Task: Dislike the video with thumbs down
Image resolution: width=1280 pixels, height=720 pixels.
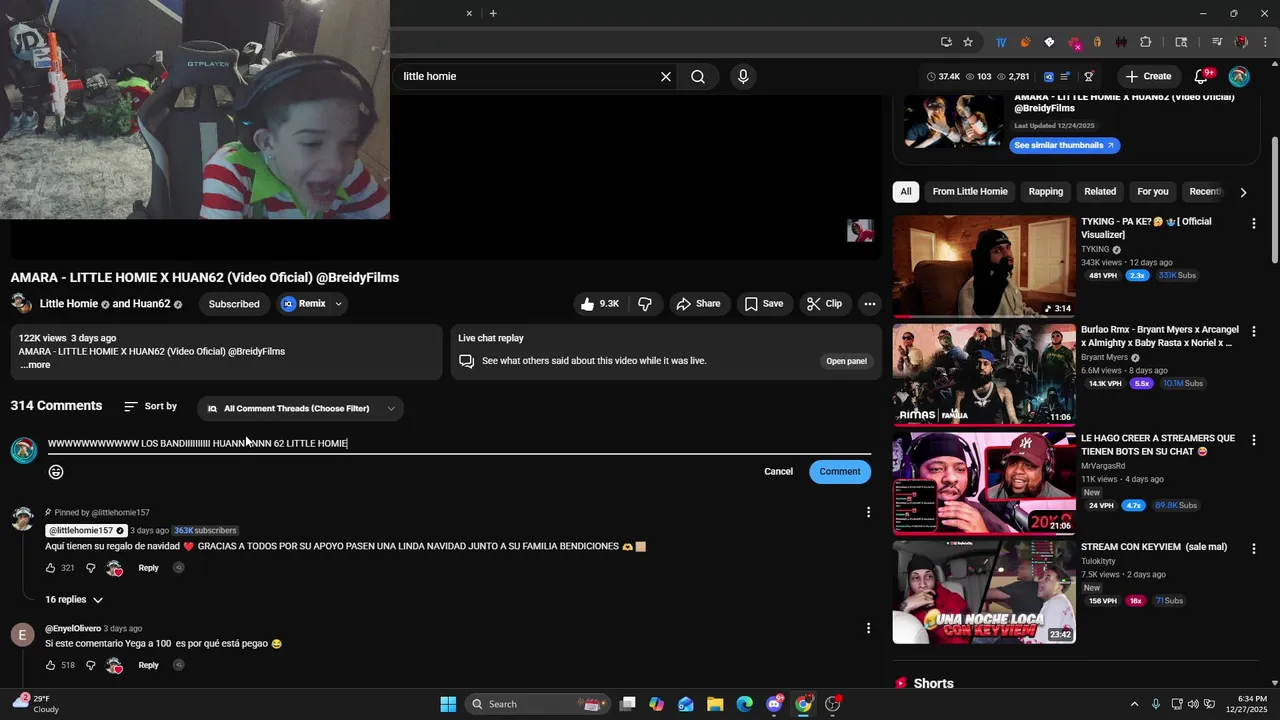Action: click(x=645, y=304)
